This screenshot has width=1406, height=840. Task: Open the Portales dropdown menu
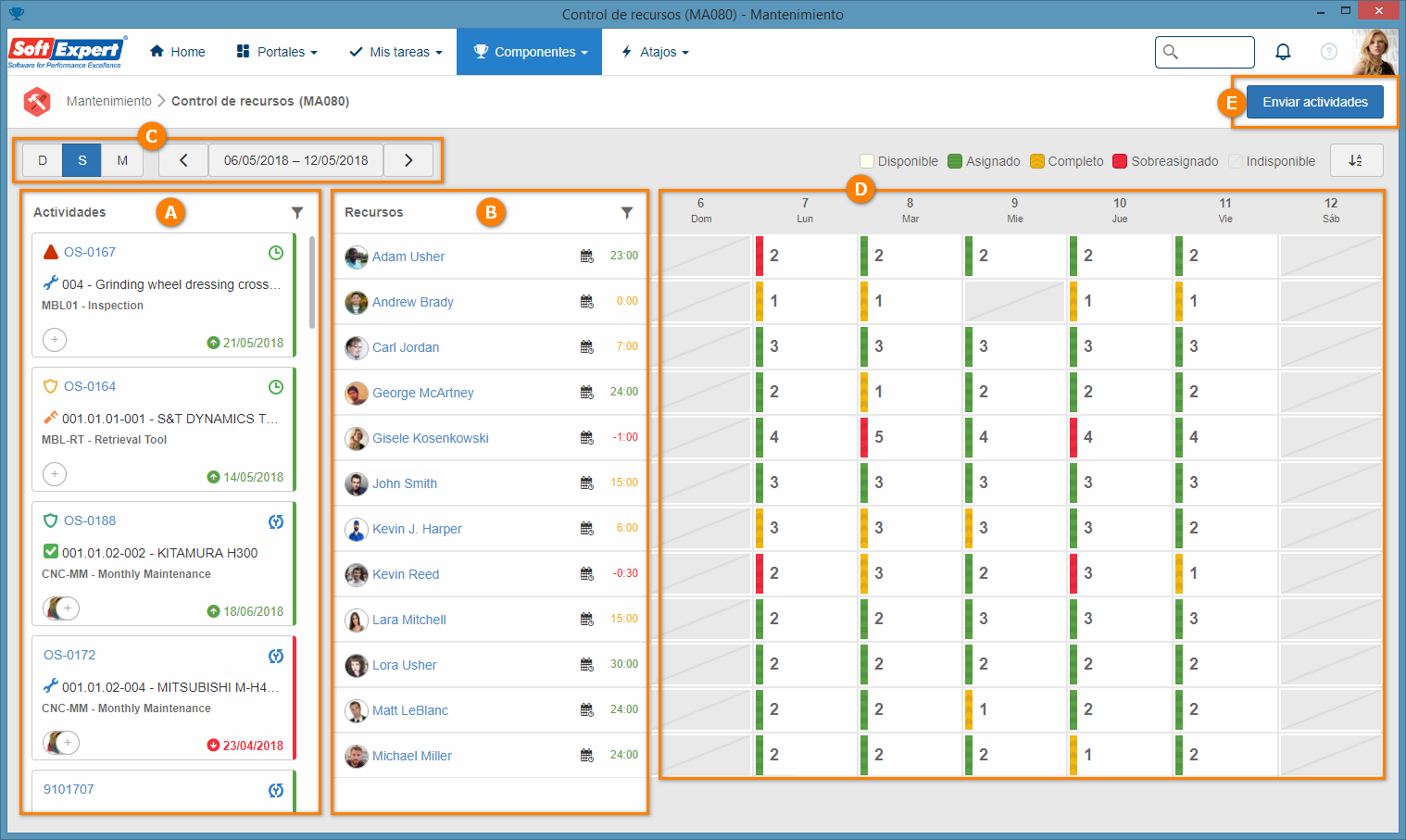click(277, 52)
